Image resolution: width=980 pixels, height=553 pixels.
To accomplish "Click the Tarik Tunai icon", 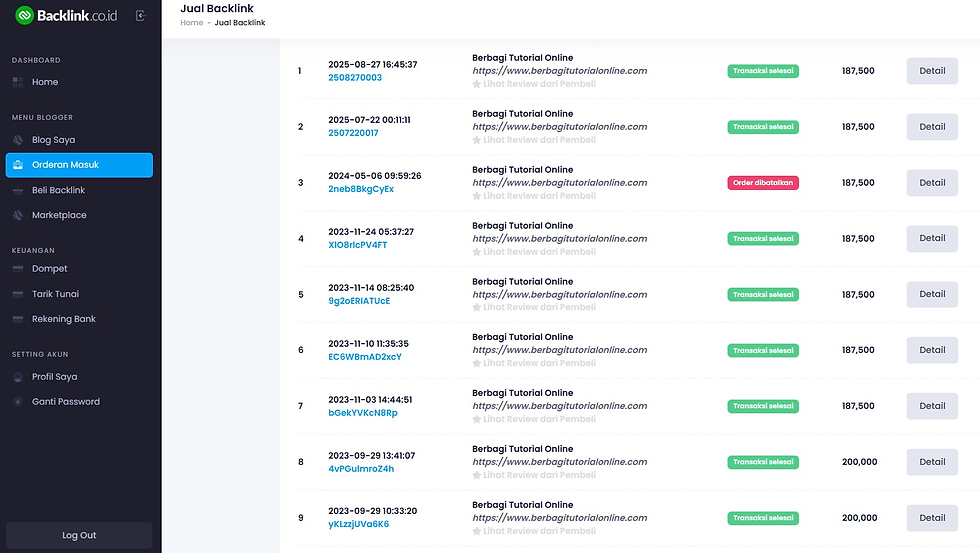I will coord(18,294).
